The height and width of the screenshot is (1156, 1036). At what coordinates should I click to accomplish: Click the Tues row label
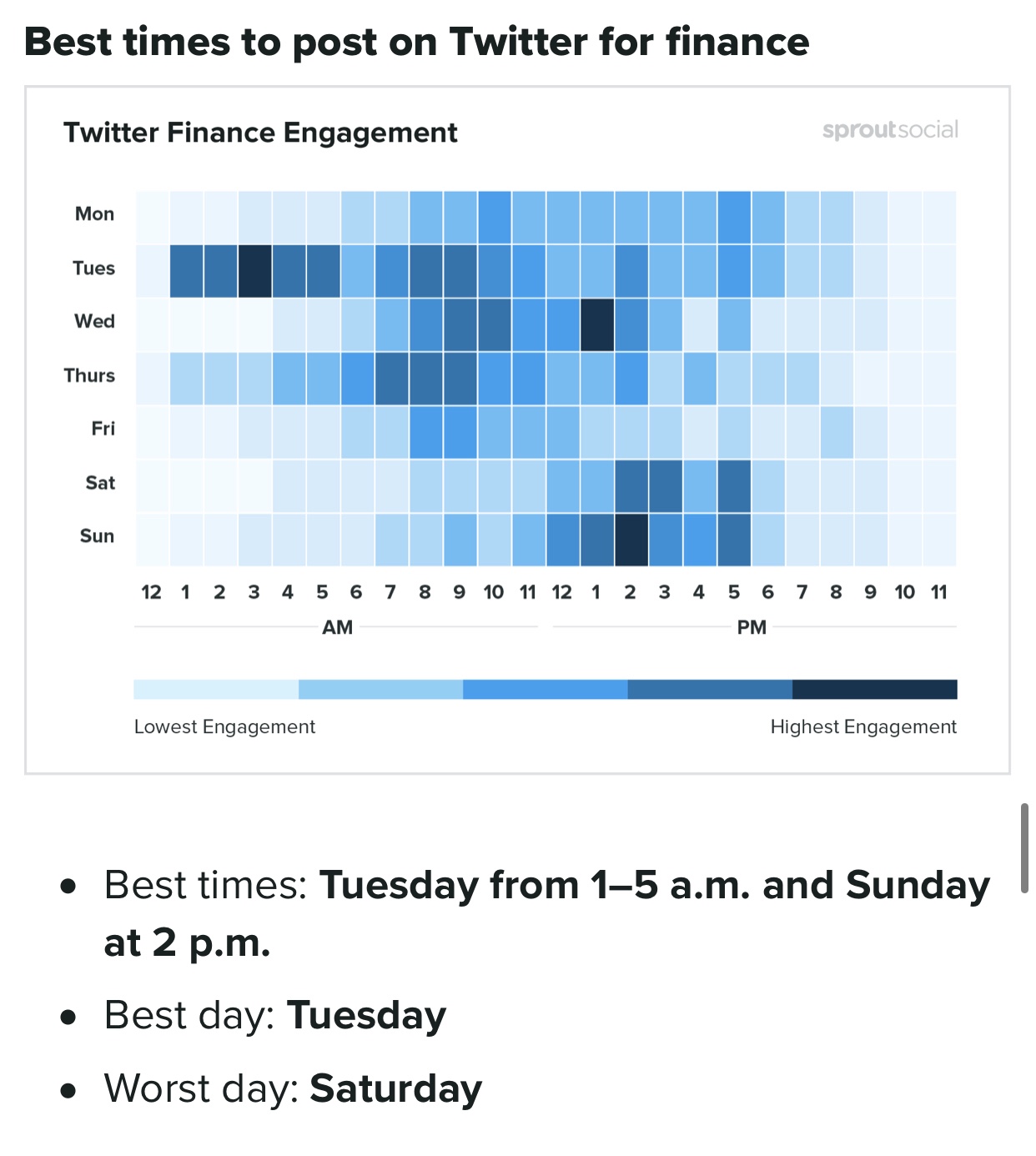click(93, 269)
